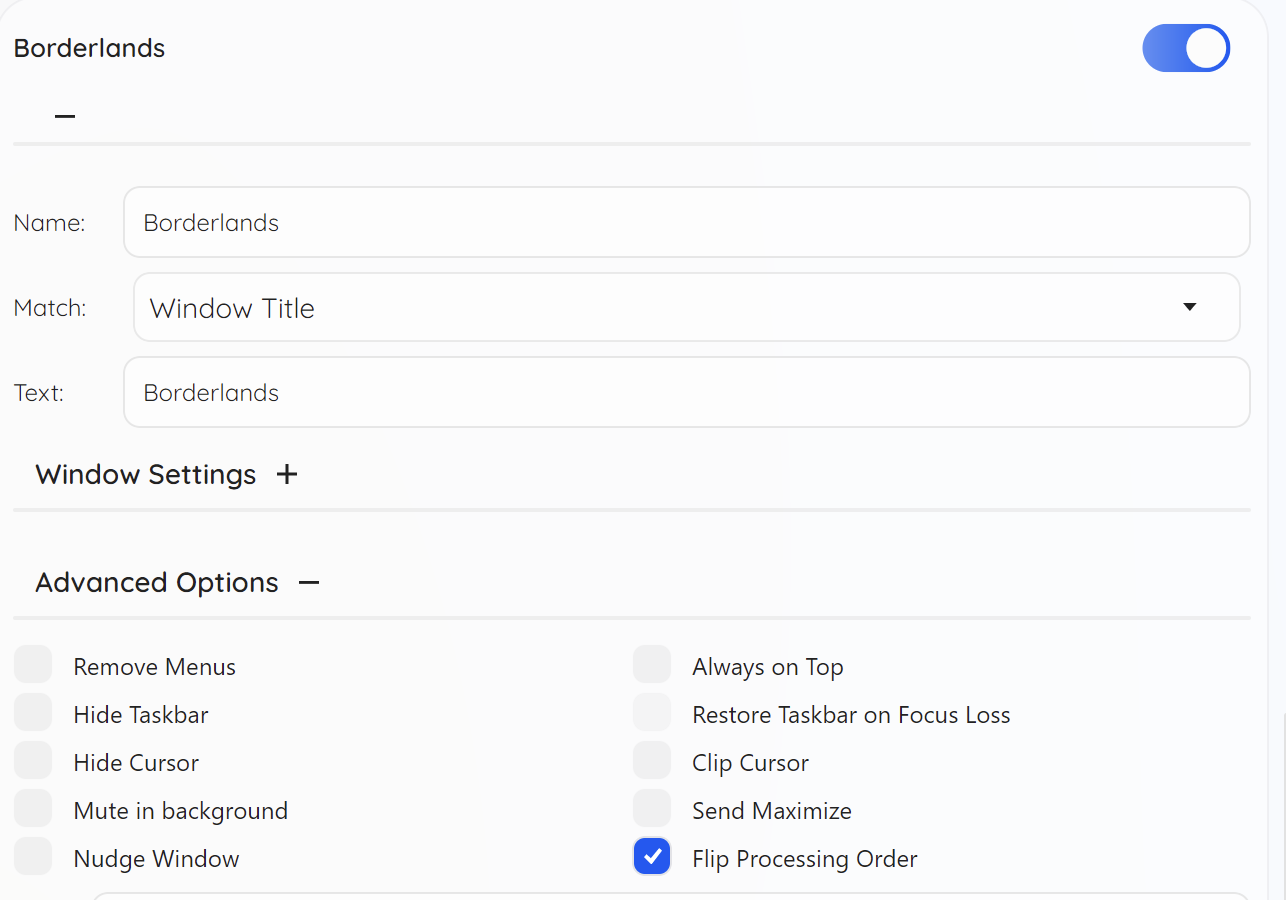
Task: Disable the Borderlands profile toggle switch
Action: 1186,48
